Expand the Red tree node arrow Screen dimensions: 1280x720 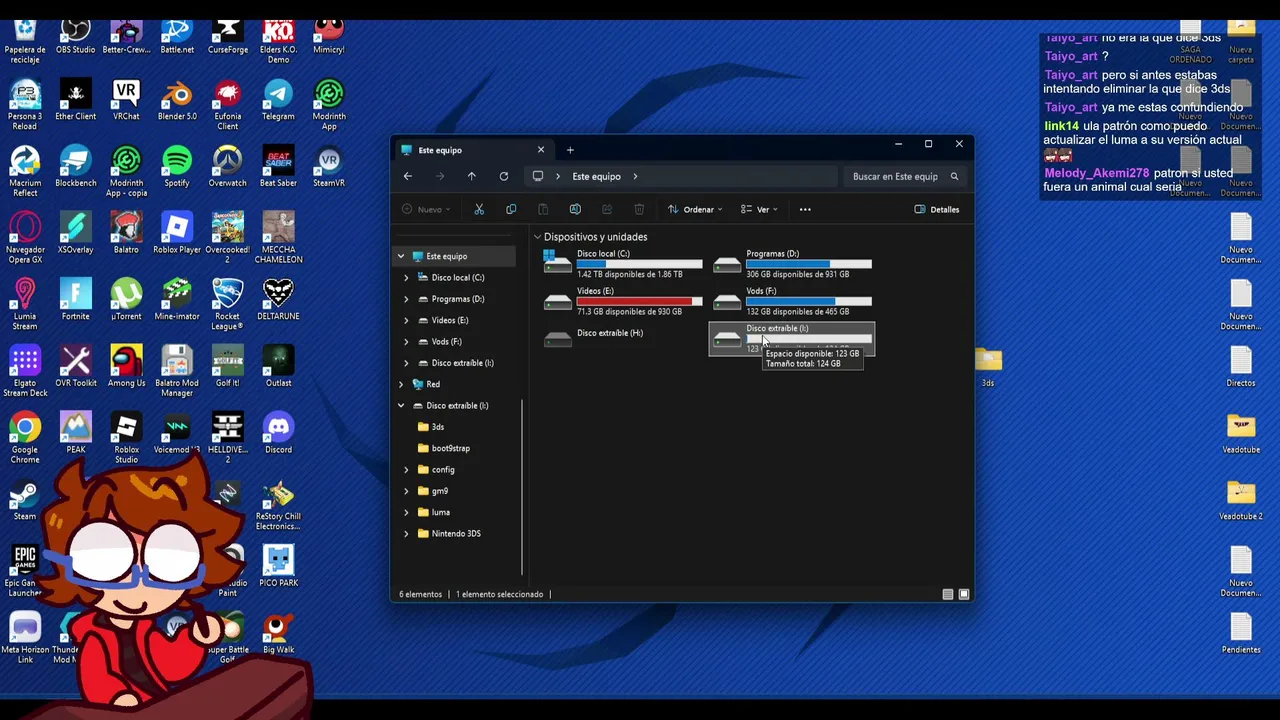pos(401,384)
